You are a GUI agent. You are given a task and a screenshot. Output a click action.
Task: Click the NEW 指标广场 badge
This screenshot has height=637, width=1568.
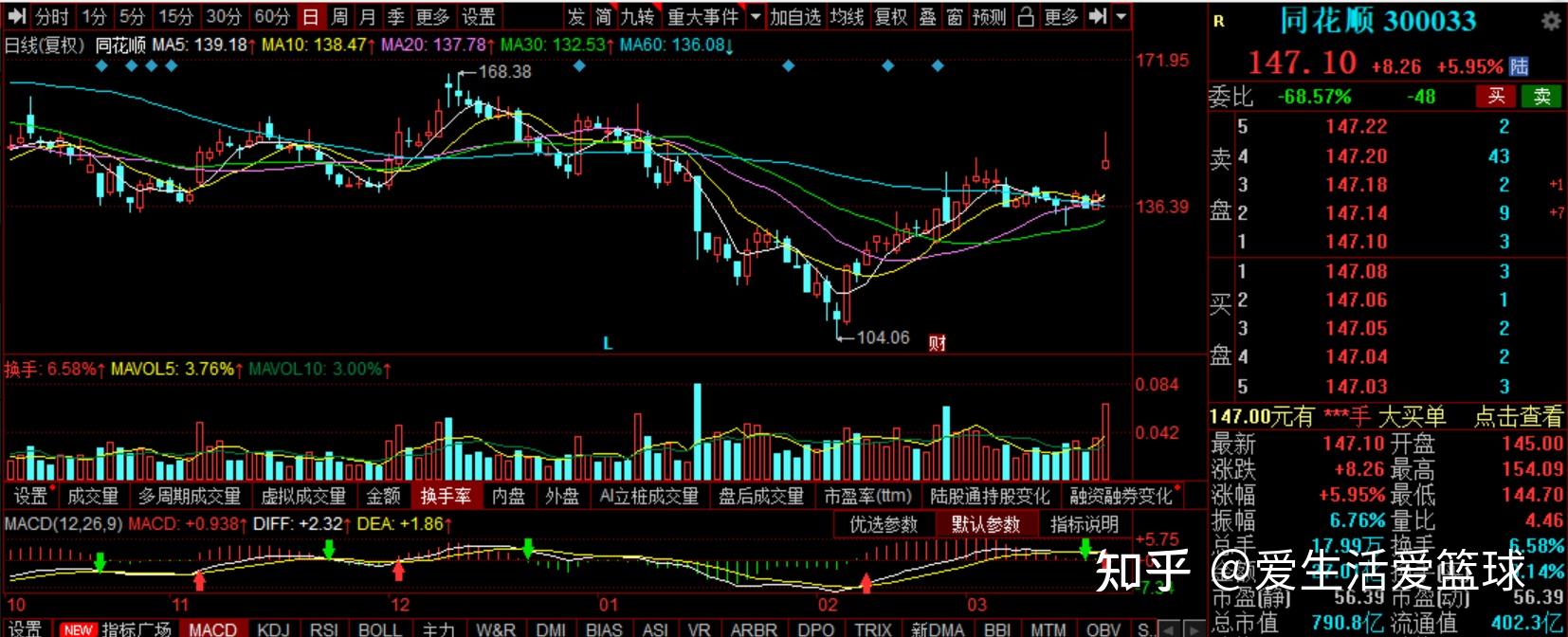click(x=117, y=628)
